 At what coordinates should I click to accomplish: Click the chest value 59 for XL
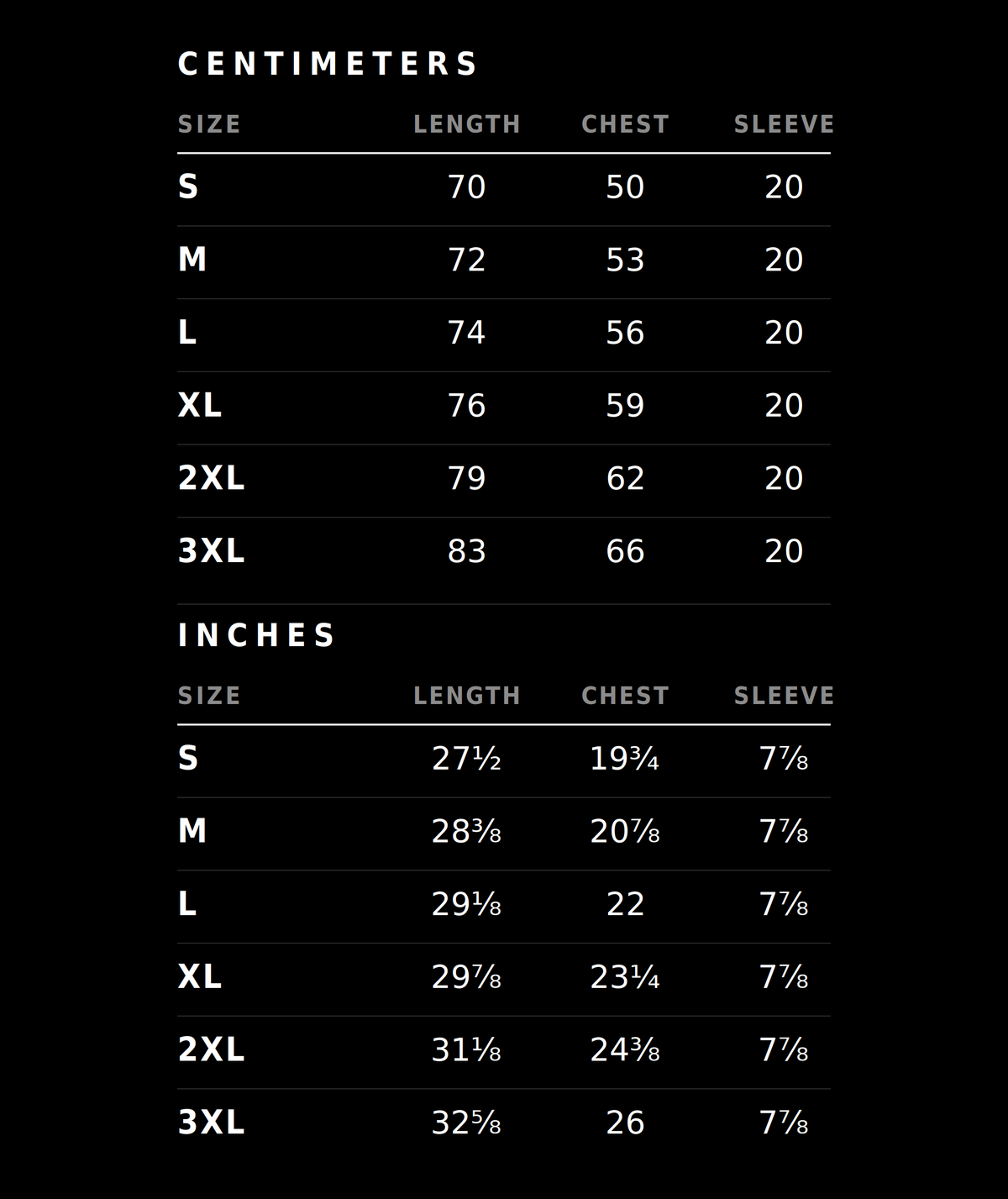(x=625, y=406)
